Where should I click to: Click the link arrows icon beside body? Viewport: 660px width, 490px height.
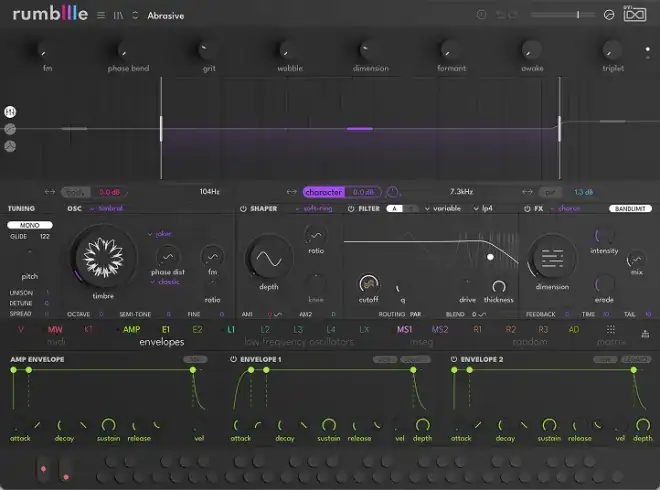pyautogui.click(x=50, y=192)
